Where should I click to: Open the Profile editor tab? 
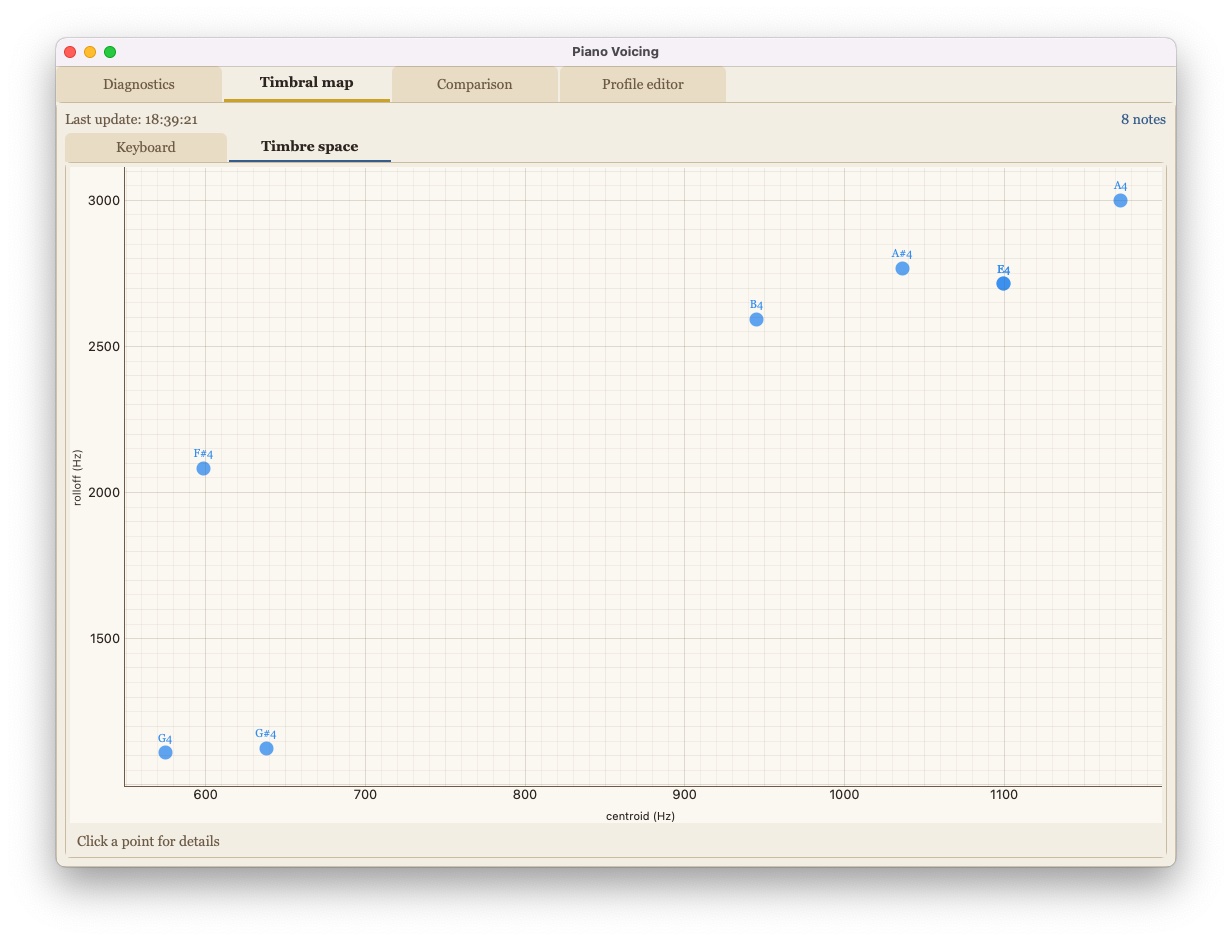(x=643, y=84)
